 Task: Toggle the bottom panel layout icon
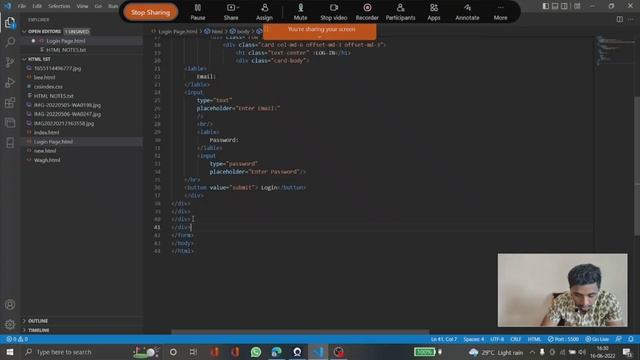point(555,6)
